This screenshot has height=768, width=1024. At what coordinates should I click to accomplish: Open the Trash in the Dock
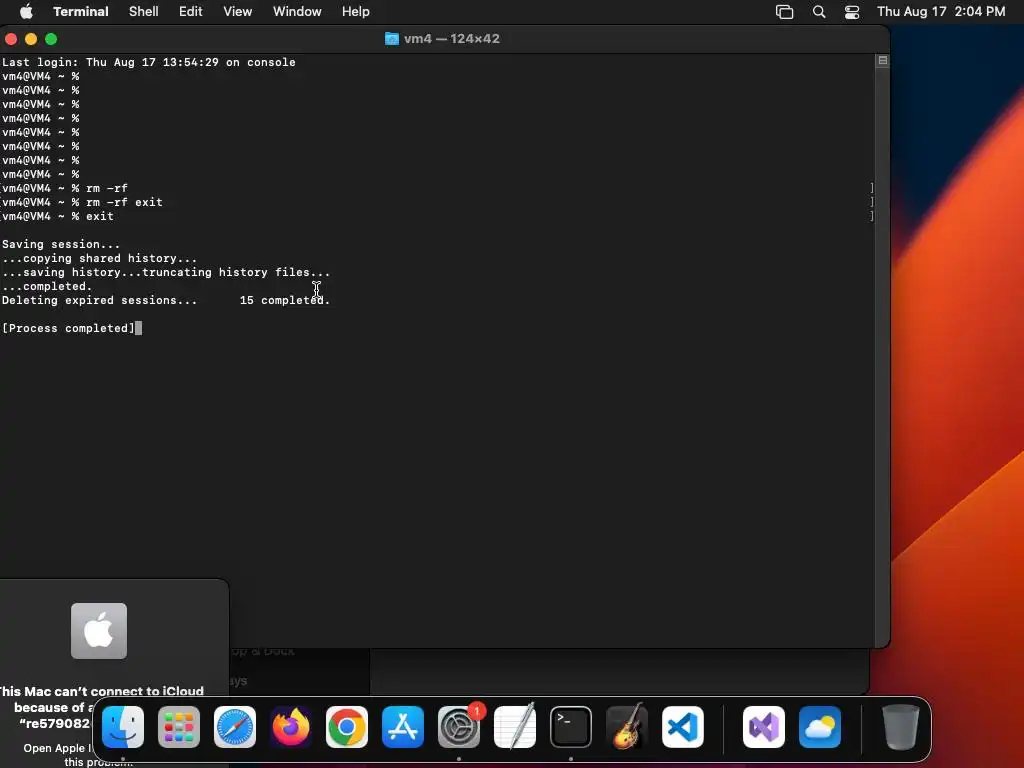tap(901, 727)
